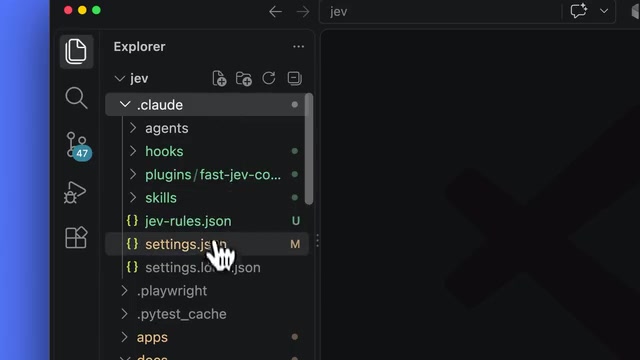The height and width of the screenshot is (360, 640).
Task: Click the macOS green zoom button
Action: [x=96, y=10]
